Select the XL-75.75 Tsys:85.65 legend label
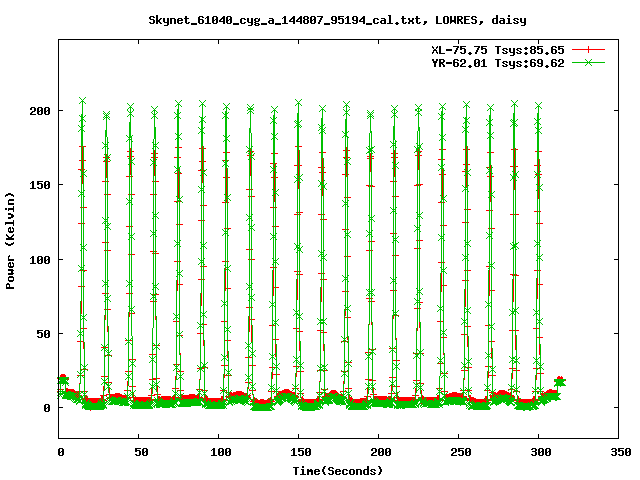The height and width of the screenshot is (480, 640). 497,49
